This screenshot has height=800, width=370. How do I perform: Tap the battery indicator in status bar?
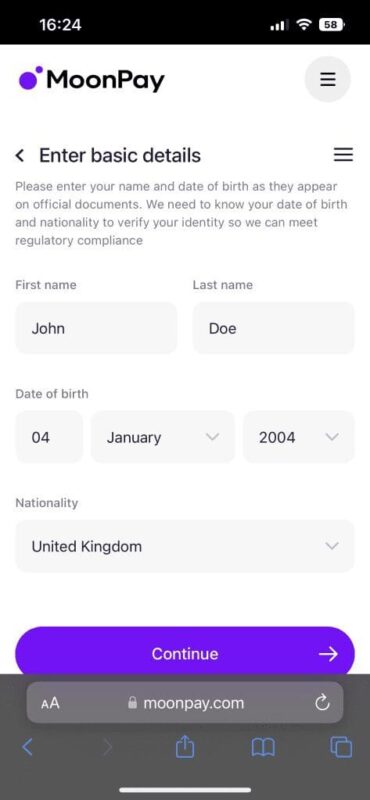[x=332, y=24]
